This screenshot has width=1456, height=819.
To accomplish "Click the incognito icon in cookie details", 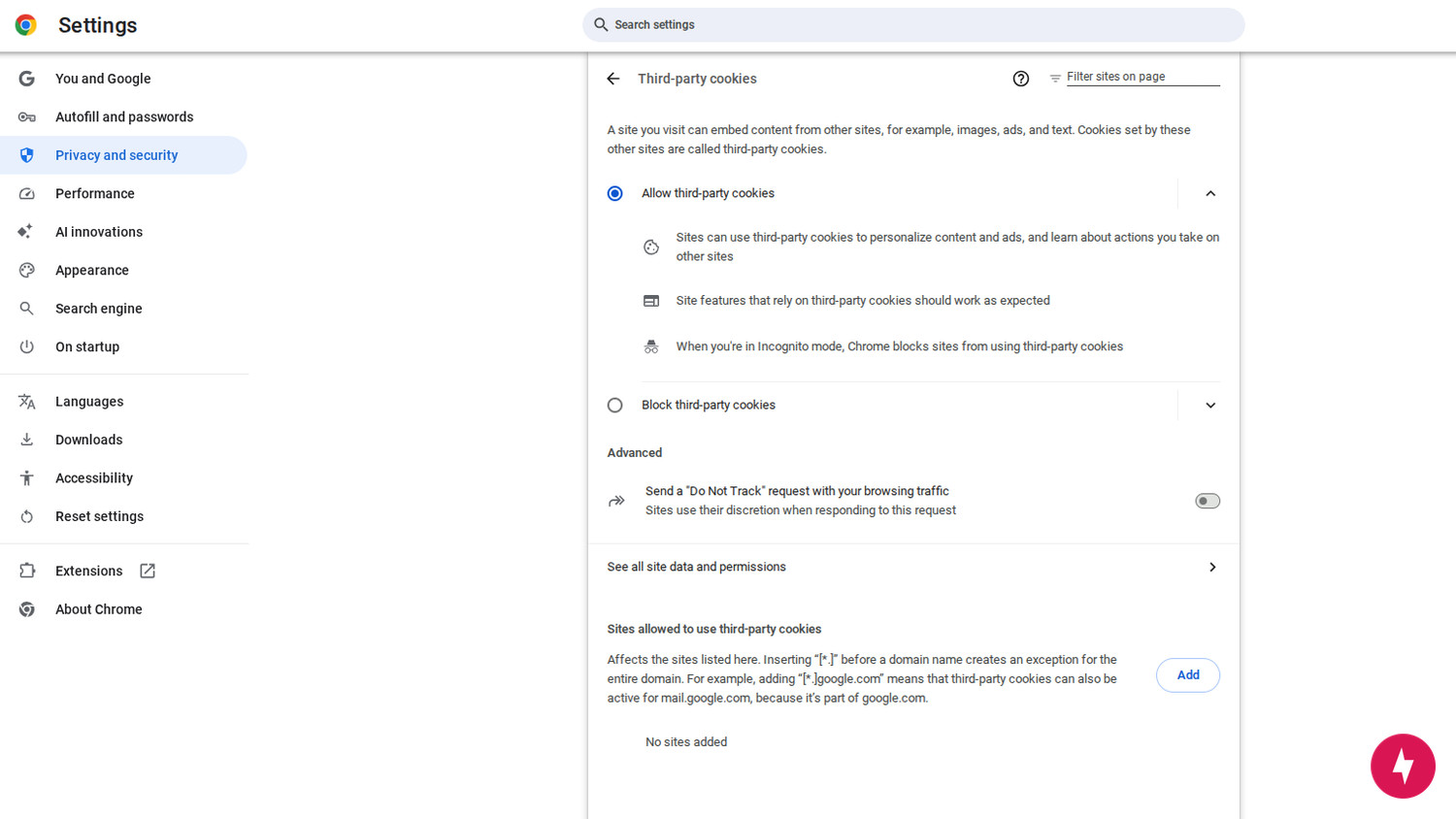I will (651, 346).
